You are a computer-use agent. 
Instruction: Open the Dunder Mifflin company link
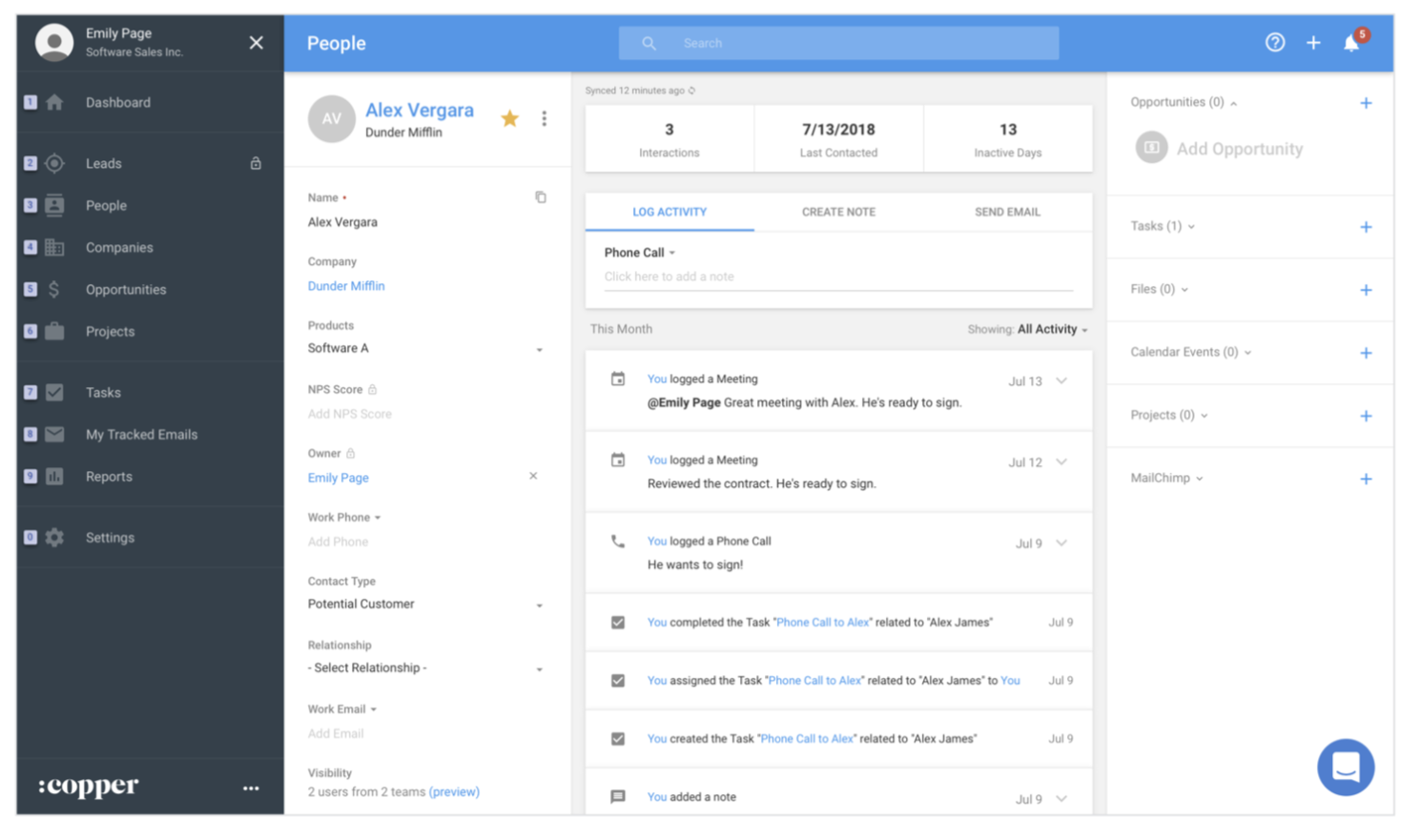[x=346, y=286]
